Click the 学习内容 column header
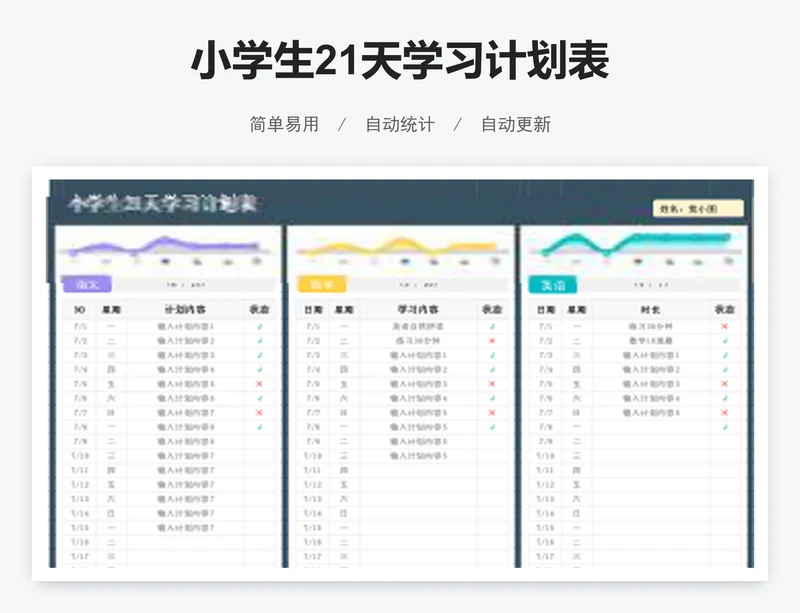 [x=418, y=309]
